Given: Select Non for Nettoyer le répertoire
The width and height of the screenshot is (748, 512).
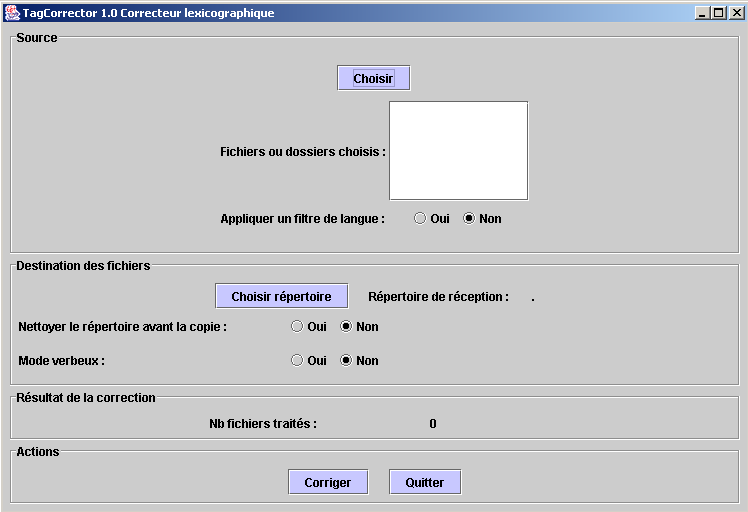Looking at the screenshot, I should point(347,326).
